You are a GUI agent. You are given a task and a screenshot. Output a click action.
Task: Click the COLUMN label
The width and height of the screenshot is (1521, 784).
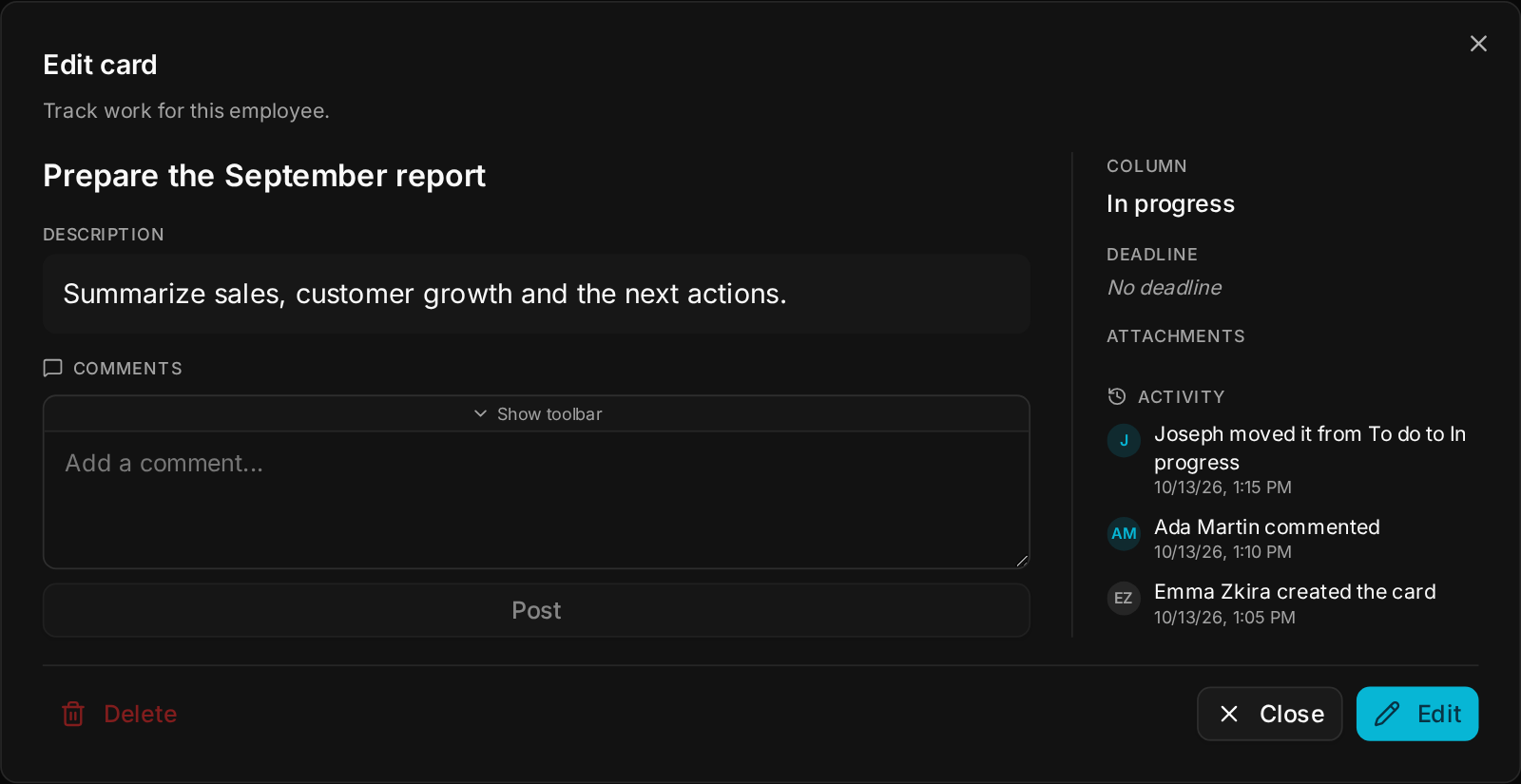(1146, 166)
